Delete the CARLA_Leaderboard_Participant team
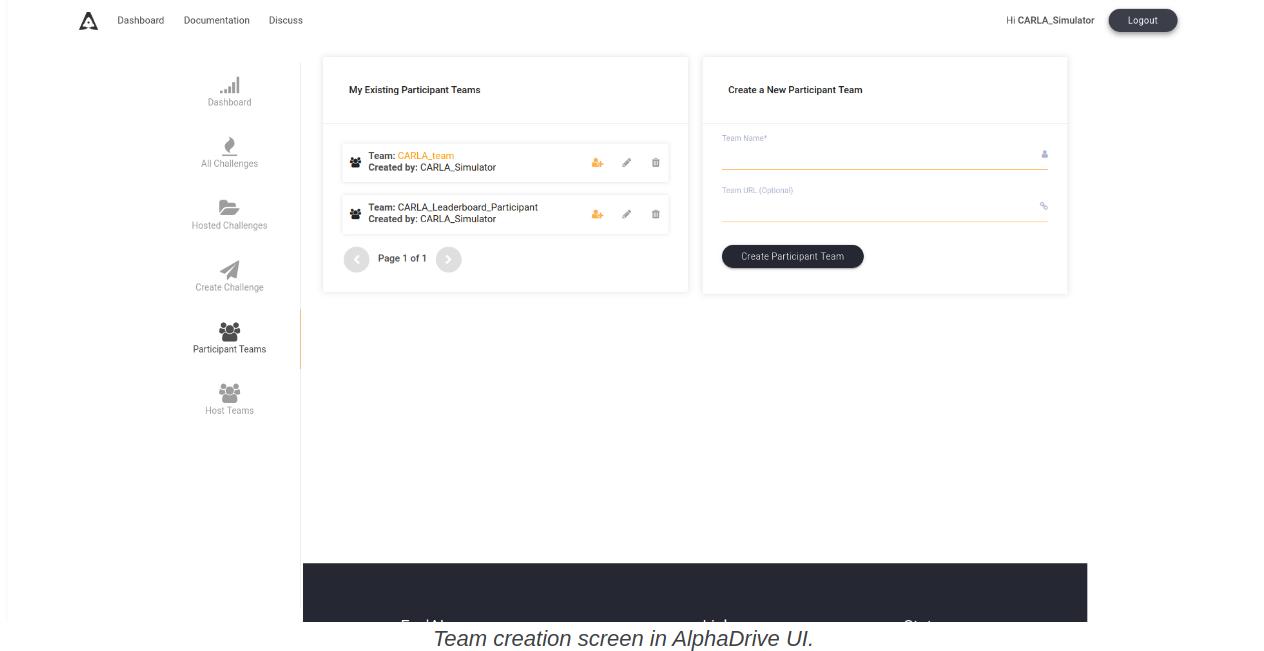The width and height of the screenshot is (1264, 651). pos(656,214)
